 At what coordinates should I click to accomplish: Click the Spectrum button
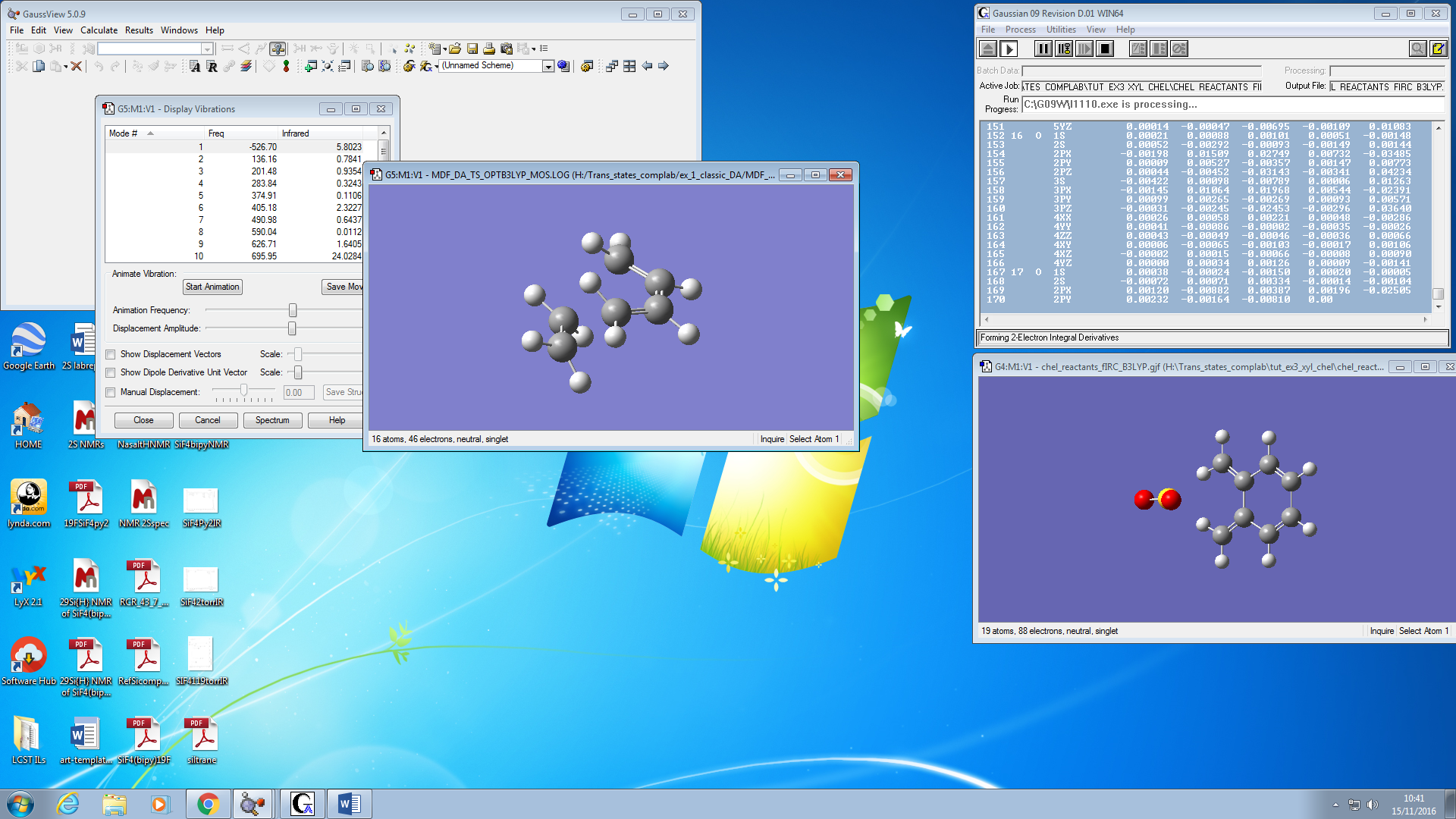coord(272,420)
